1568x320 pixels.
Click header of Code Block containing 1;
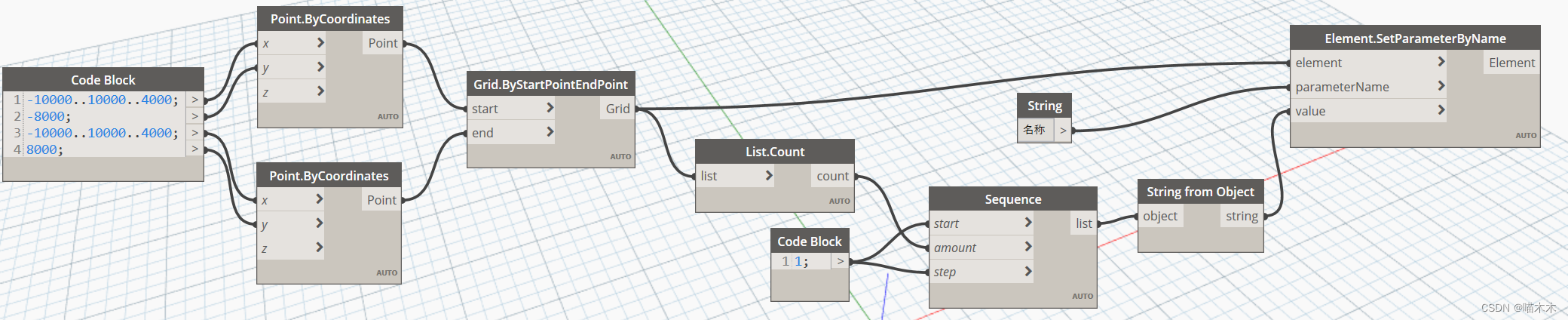point(810,242)
